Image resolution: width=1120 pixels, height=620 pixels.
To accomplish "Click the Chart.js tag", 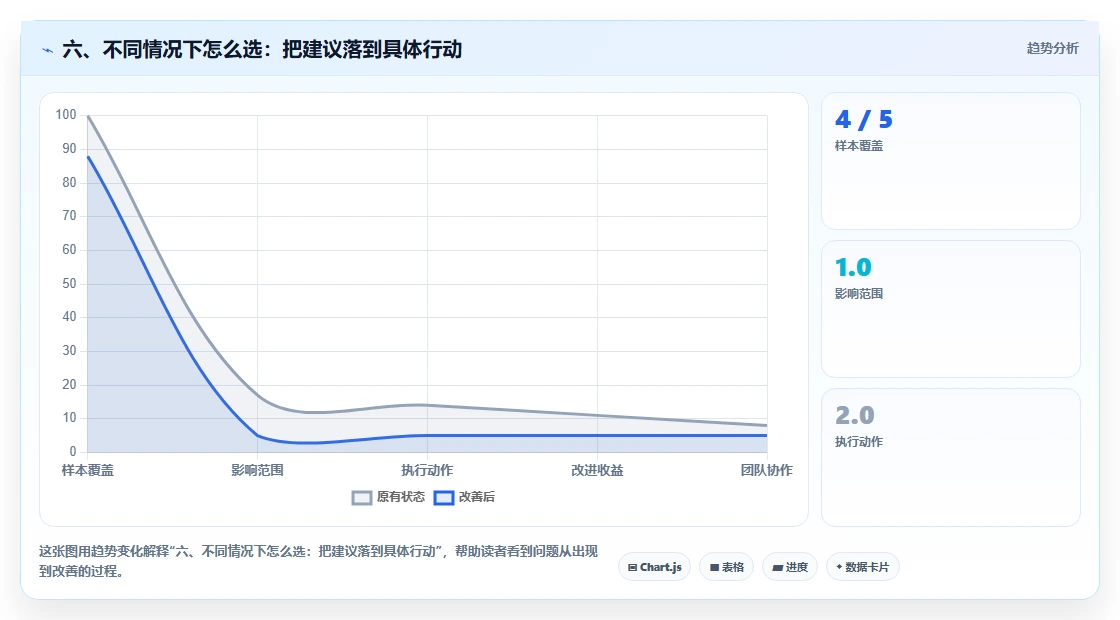I will [x=654, y=567].
